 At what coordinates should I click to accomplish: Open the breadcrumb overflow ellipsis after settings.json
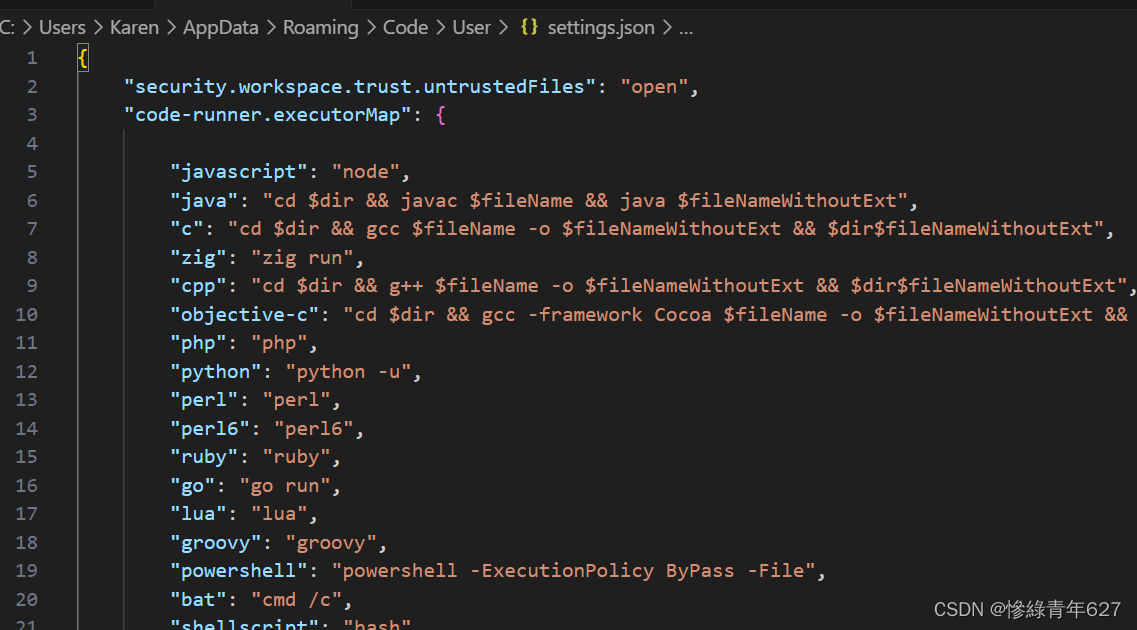pos(685,27)
